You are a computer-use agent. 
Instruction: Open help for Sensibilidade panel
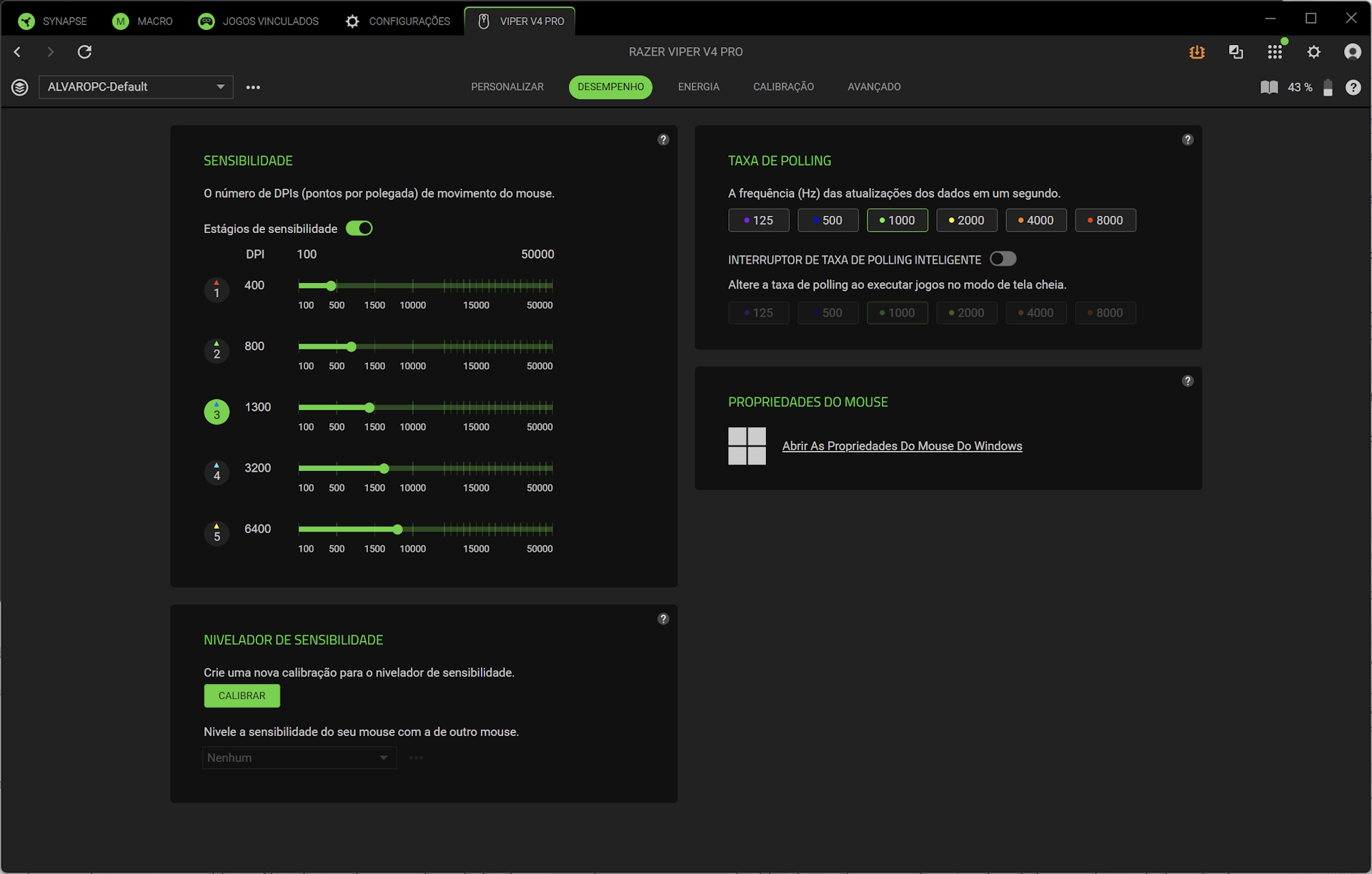tap(663, 139)
